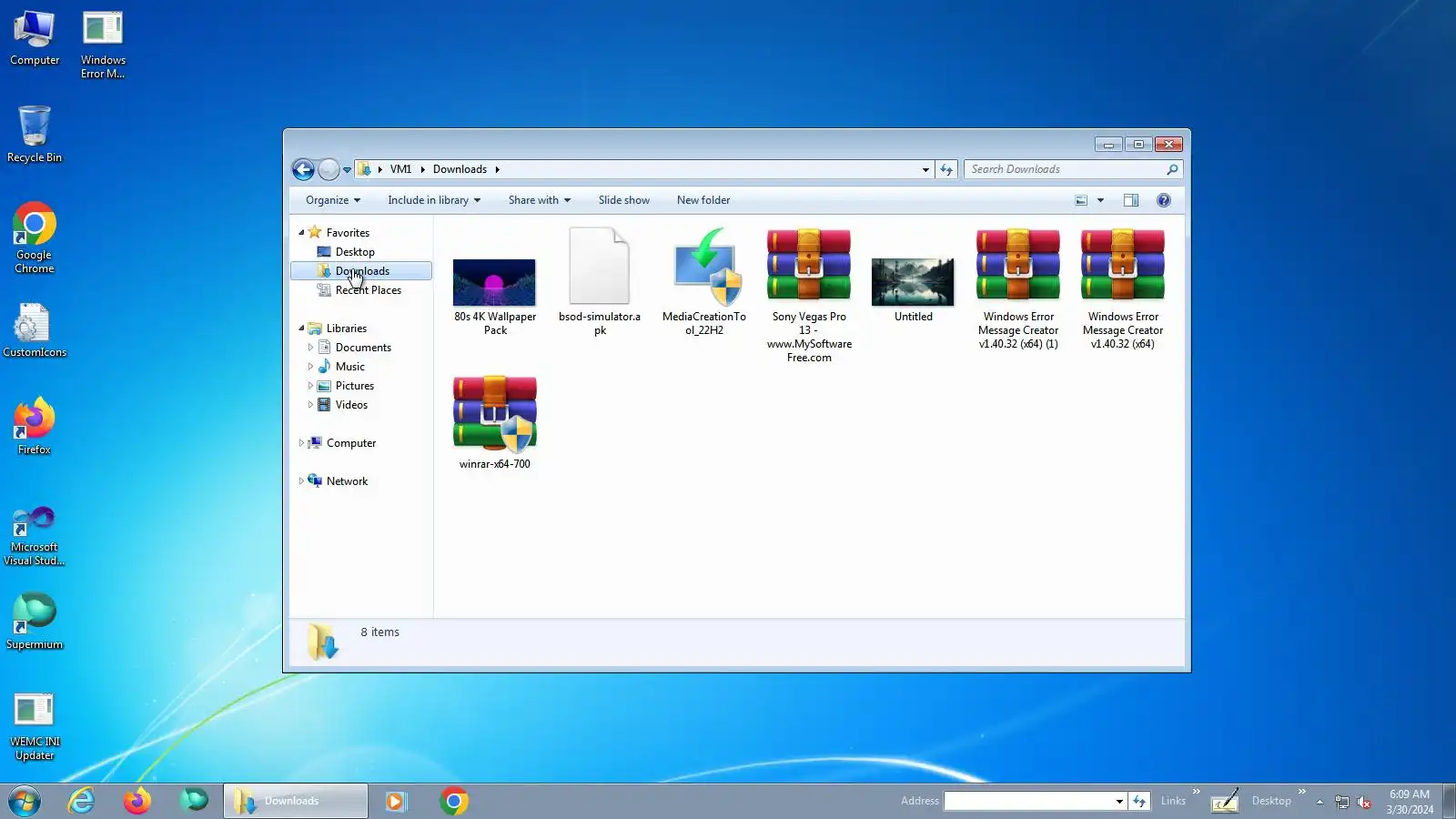The height and width of the screenshot is (819, 1456).
Task: Open the Windows Start menu
Action: coord(25,801)
